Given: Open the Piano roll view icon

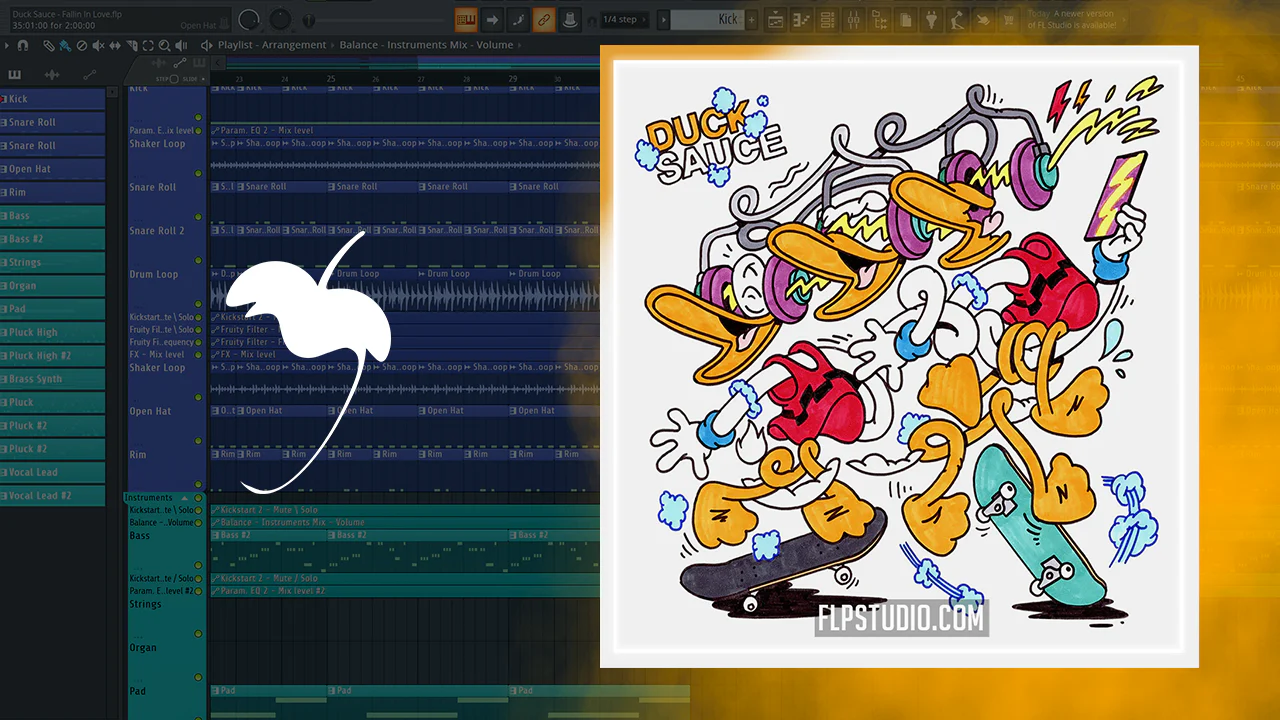Looking at the screenshot, I should click(x=801, y=19).
